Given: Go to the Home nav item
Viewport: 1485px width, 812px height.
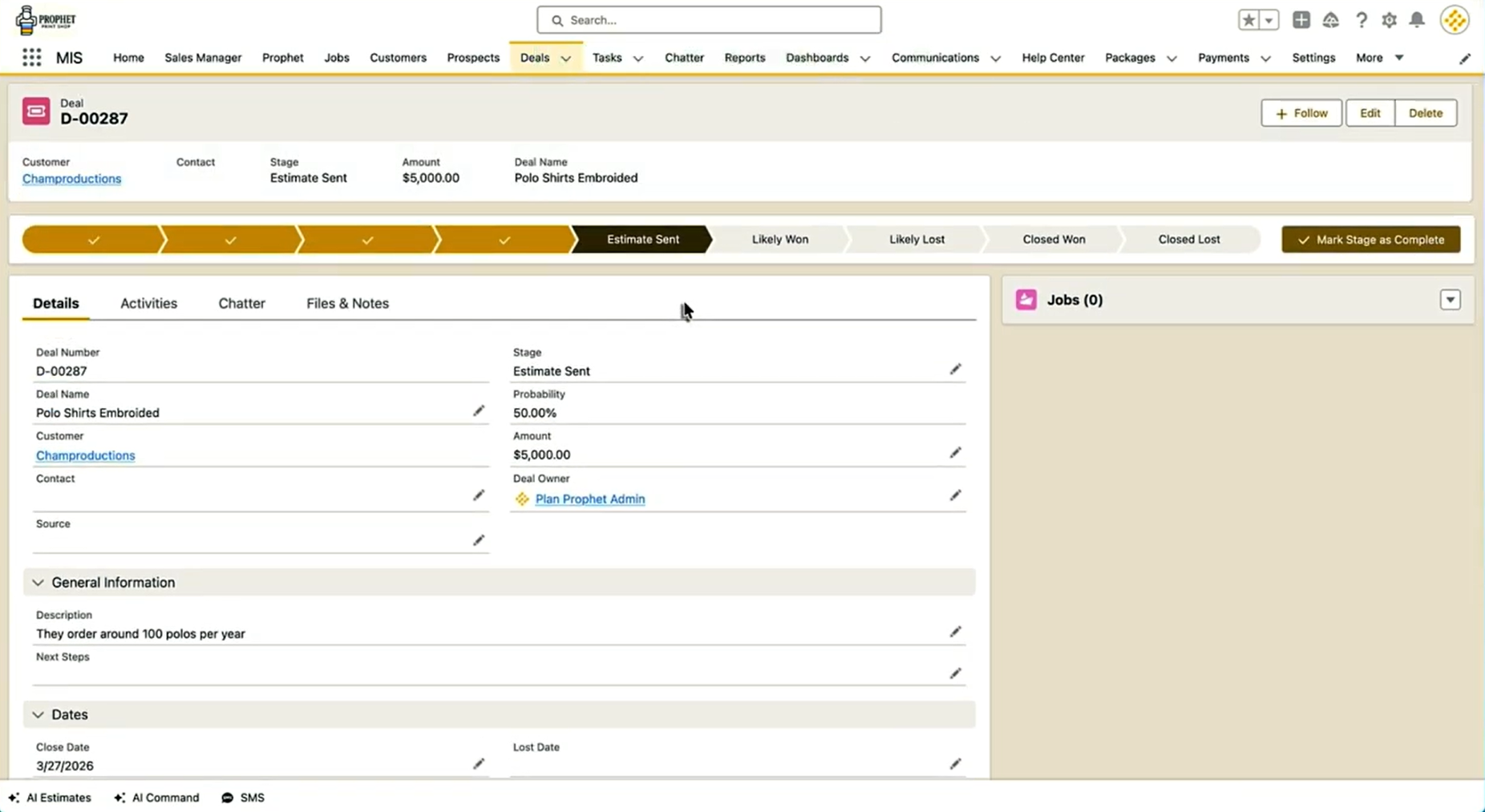Looking at the screenshot, I should (128, 58).
